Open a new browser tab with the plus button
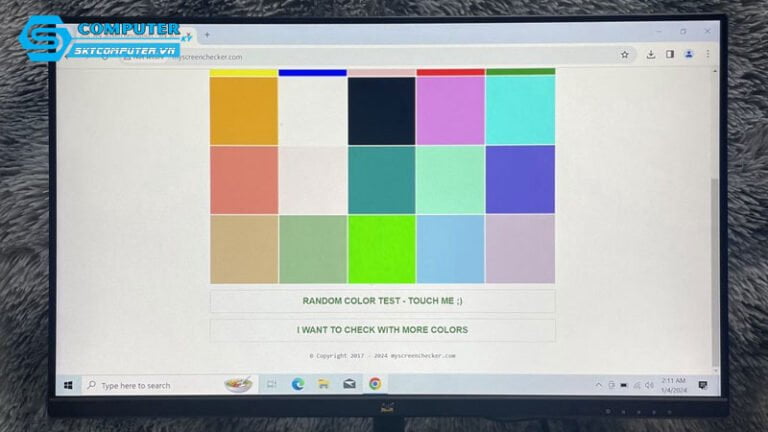This screenshot has width=768, height=432. click(x=207, y=35)
